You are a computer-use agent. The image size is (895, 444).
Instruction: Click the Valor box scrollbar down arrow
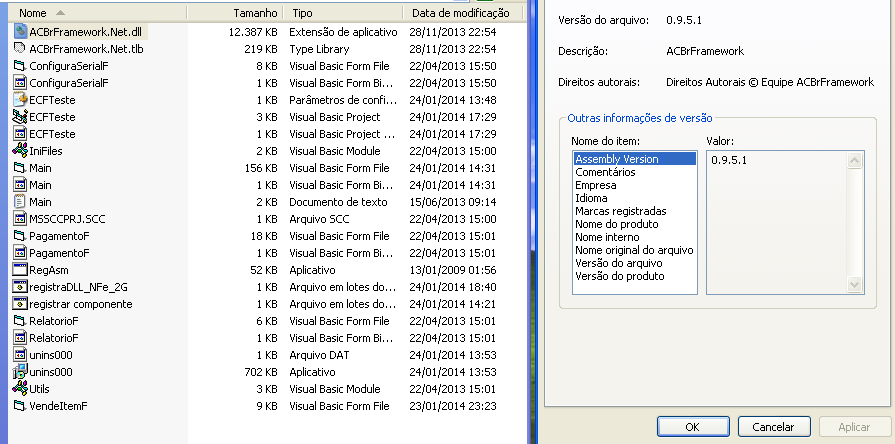point(854,284)
